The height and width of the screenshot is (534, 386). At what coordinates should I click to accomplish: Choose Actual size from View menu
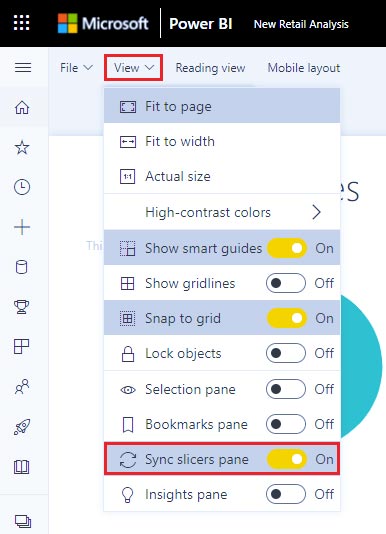(x=222, y=176)
